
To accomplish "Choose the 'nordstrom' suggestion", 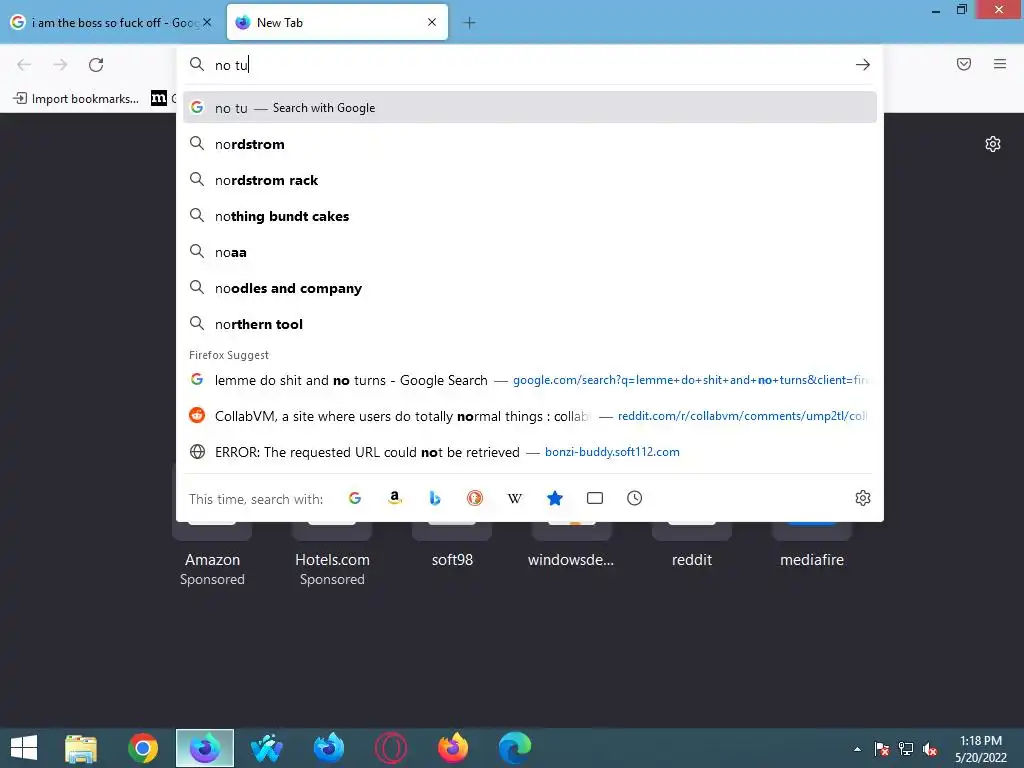I will point(530,144).
